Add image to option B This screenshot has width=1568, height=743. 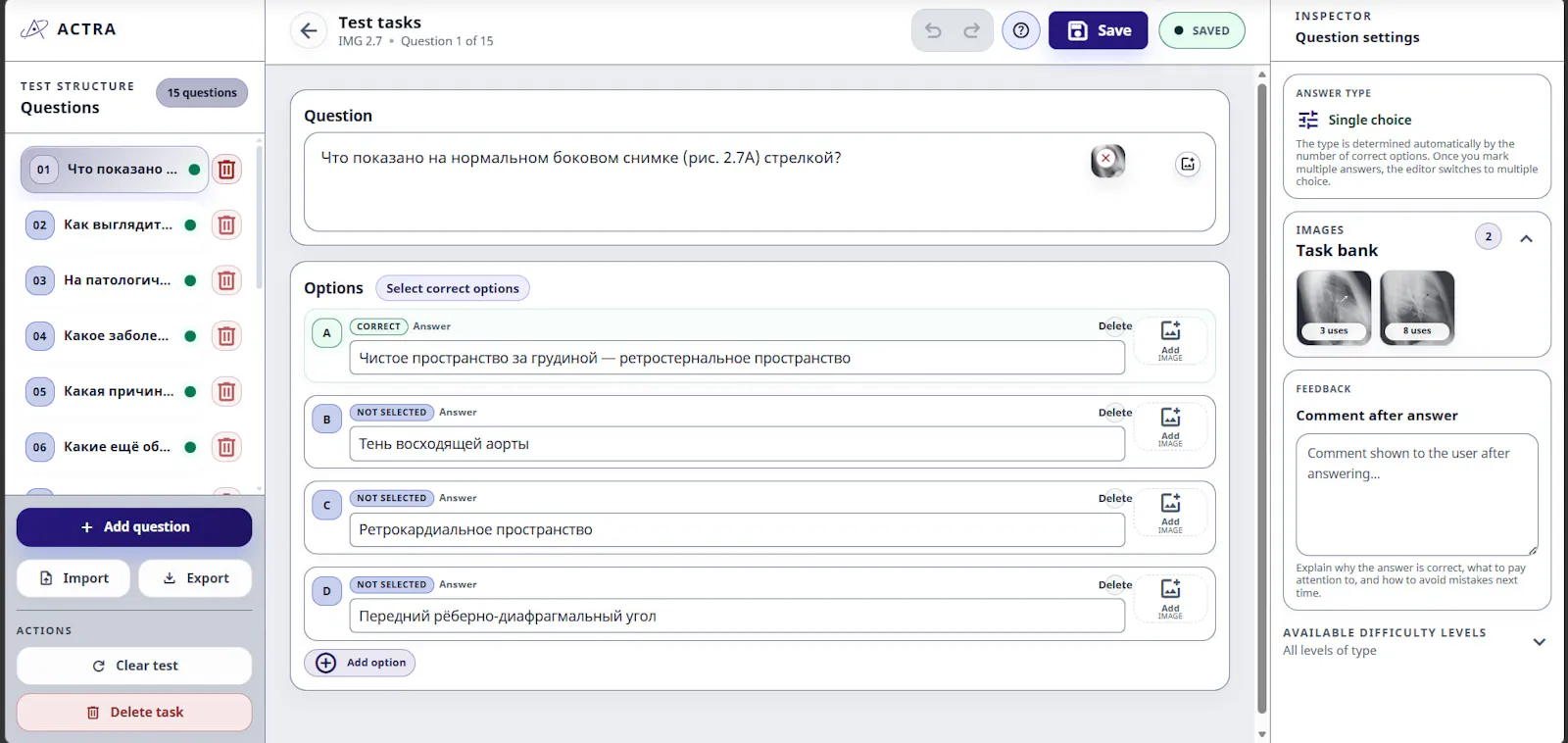click(x=1170, y=427)
